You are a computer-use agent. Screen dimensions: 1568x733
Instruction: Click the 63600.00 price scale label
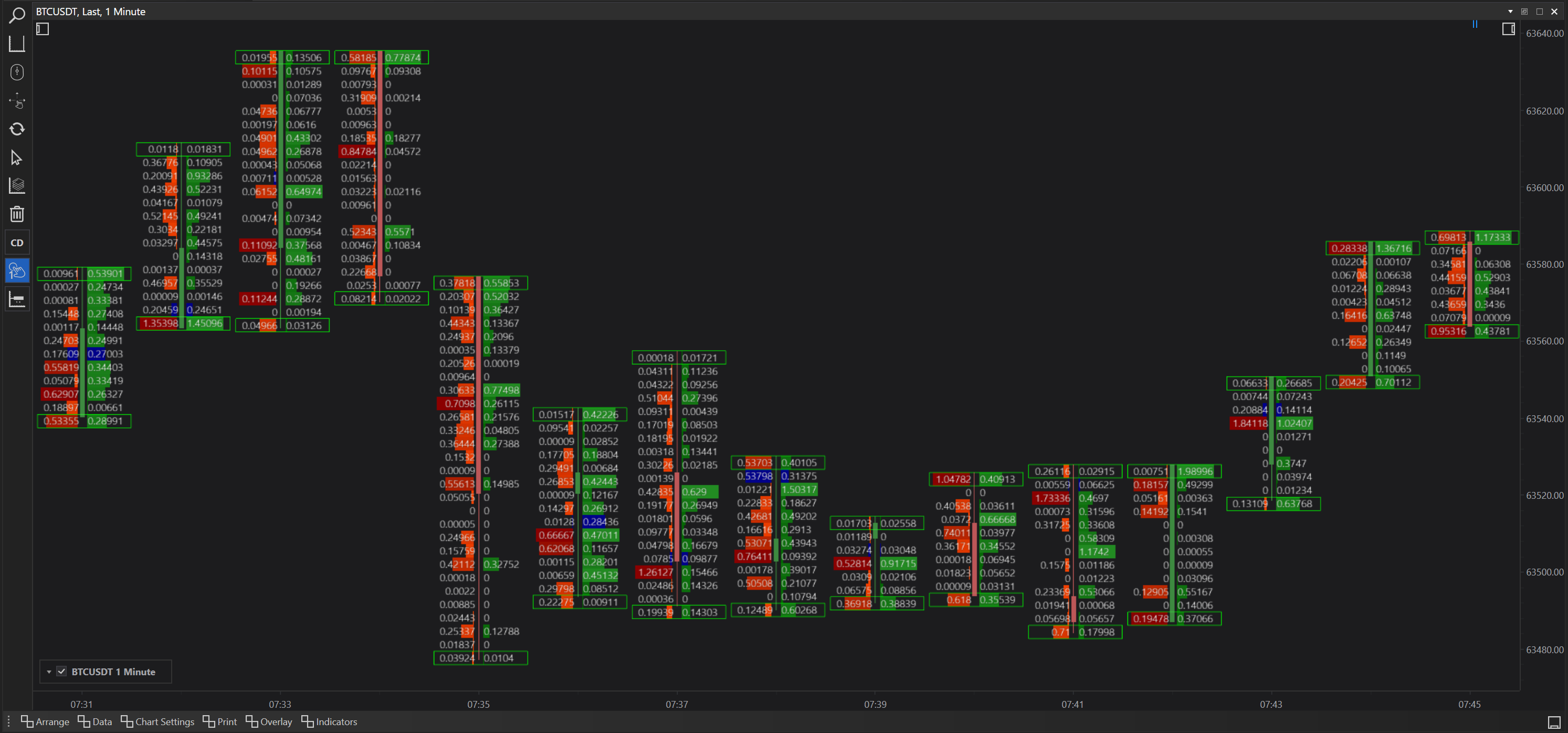coord(1544,187)
